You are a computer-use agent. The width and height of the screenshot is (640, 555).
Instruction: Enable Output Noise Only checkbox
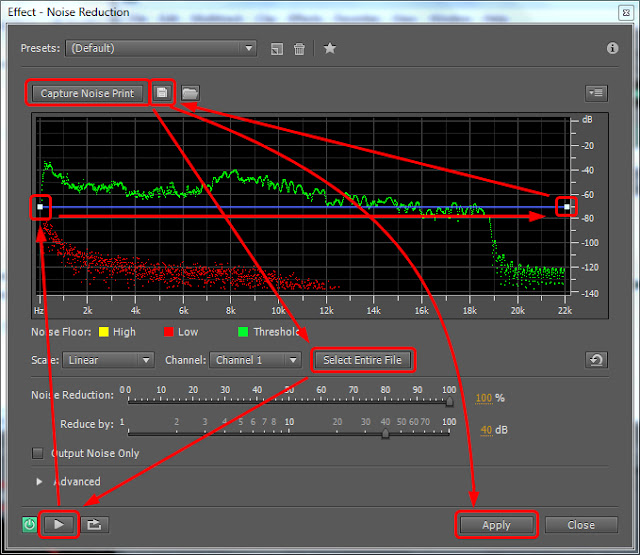[x=38, y=453]
